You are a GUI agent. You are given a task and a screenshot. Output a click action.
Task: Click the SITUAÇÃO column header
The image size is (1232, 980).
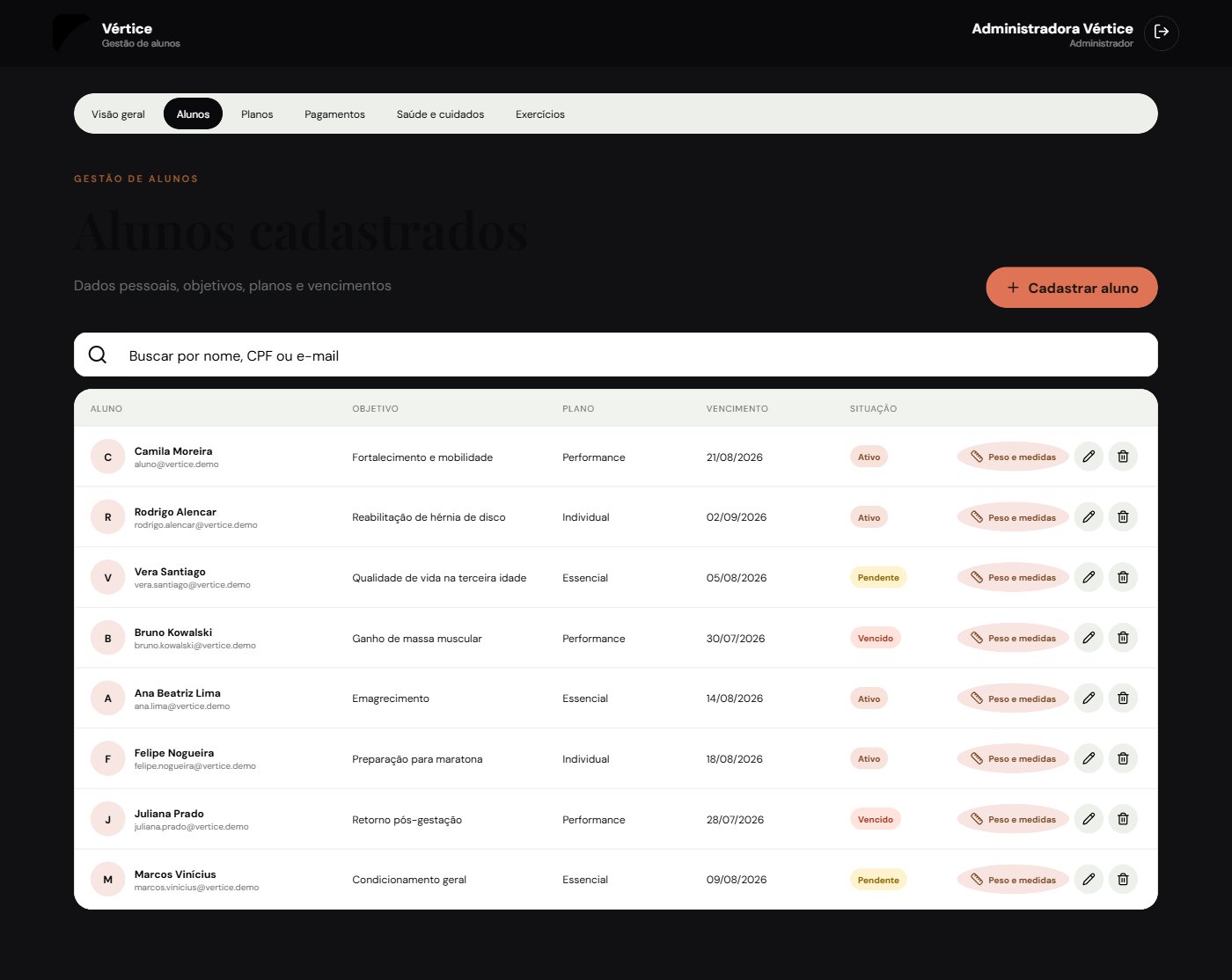click(x=873, y=408)
